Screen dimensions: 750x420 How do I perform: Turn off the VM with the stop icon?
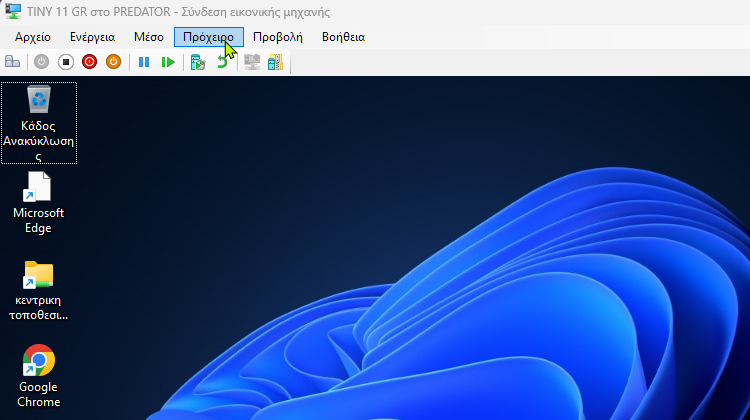(x=66, y=62)
